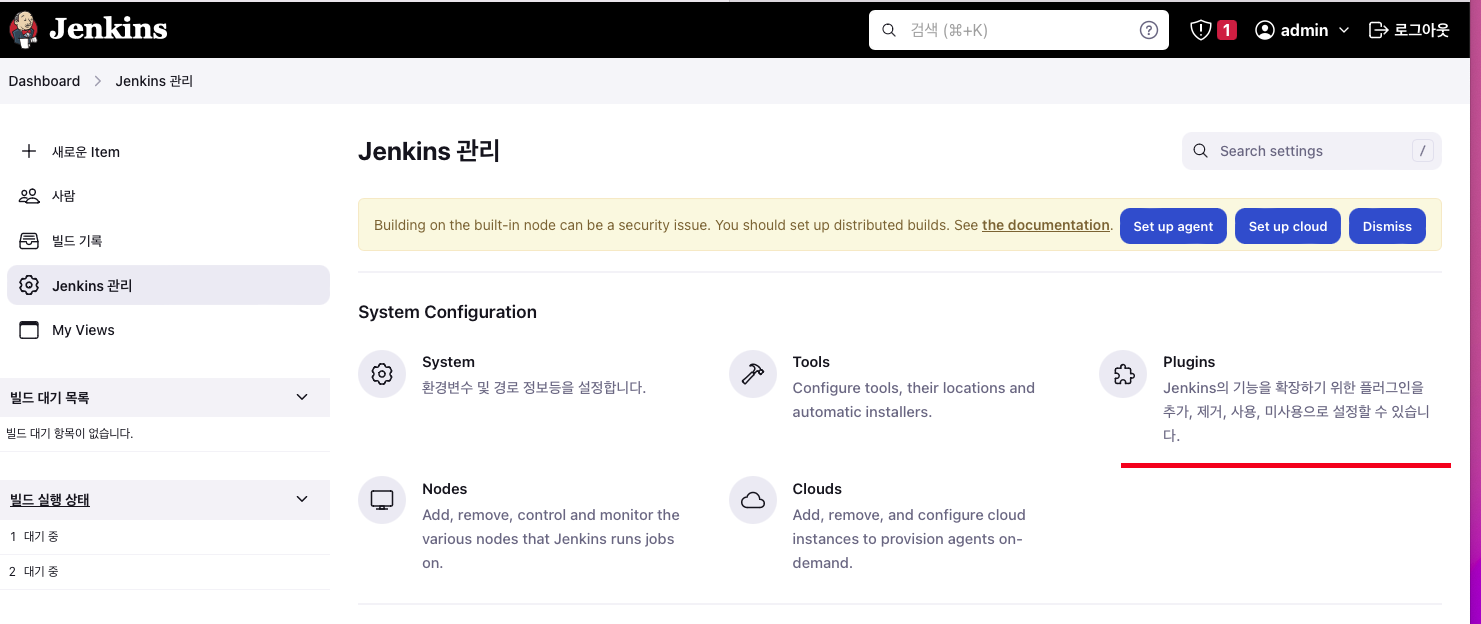This screenshot has width=1481, height=624.
Task: Click the System gear icon
Action: coord(382,375)
